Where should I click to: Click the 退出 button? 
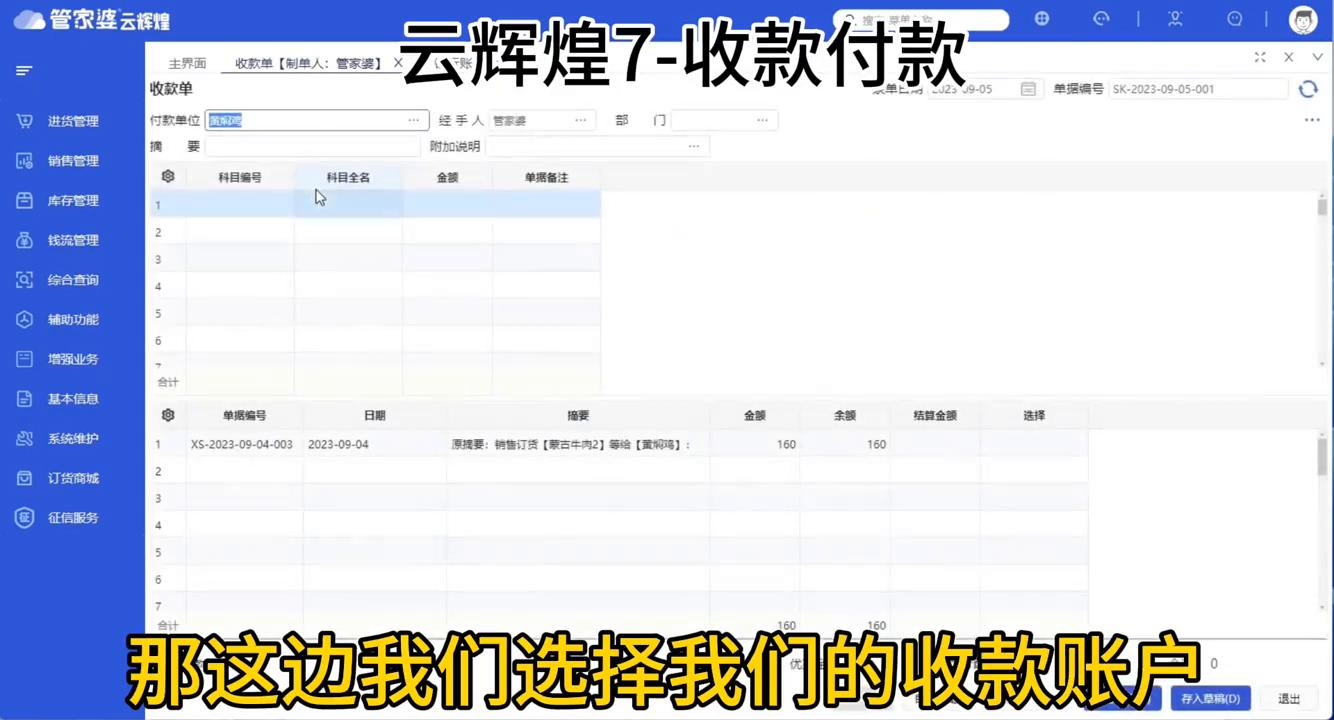[x=1289, y=698]
